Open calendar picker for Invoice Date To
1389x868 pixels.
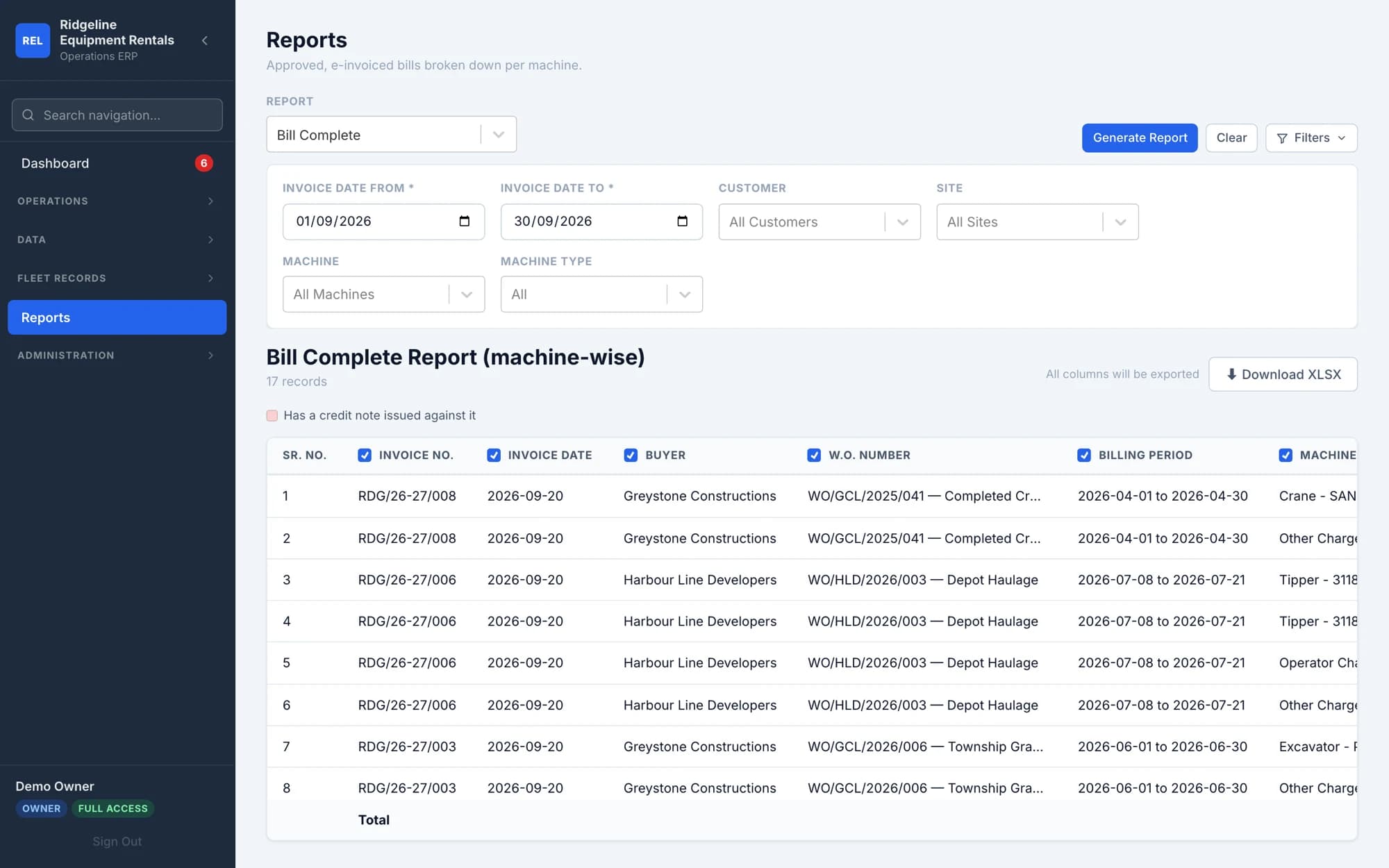tap(683, 221)
